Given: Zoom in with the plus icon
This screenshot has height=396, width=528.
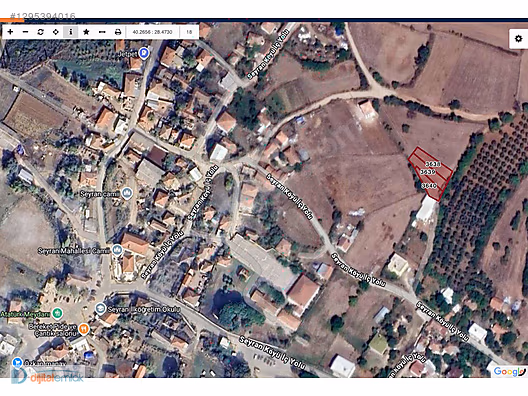Looking at the screenshot, I should tap(10, 32).
